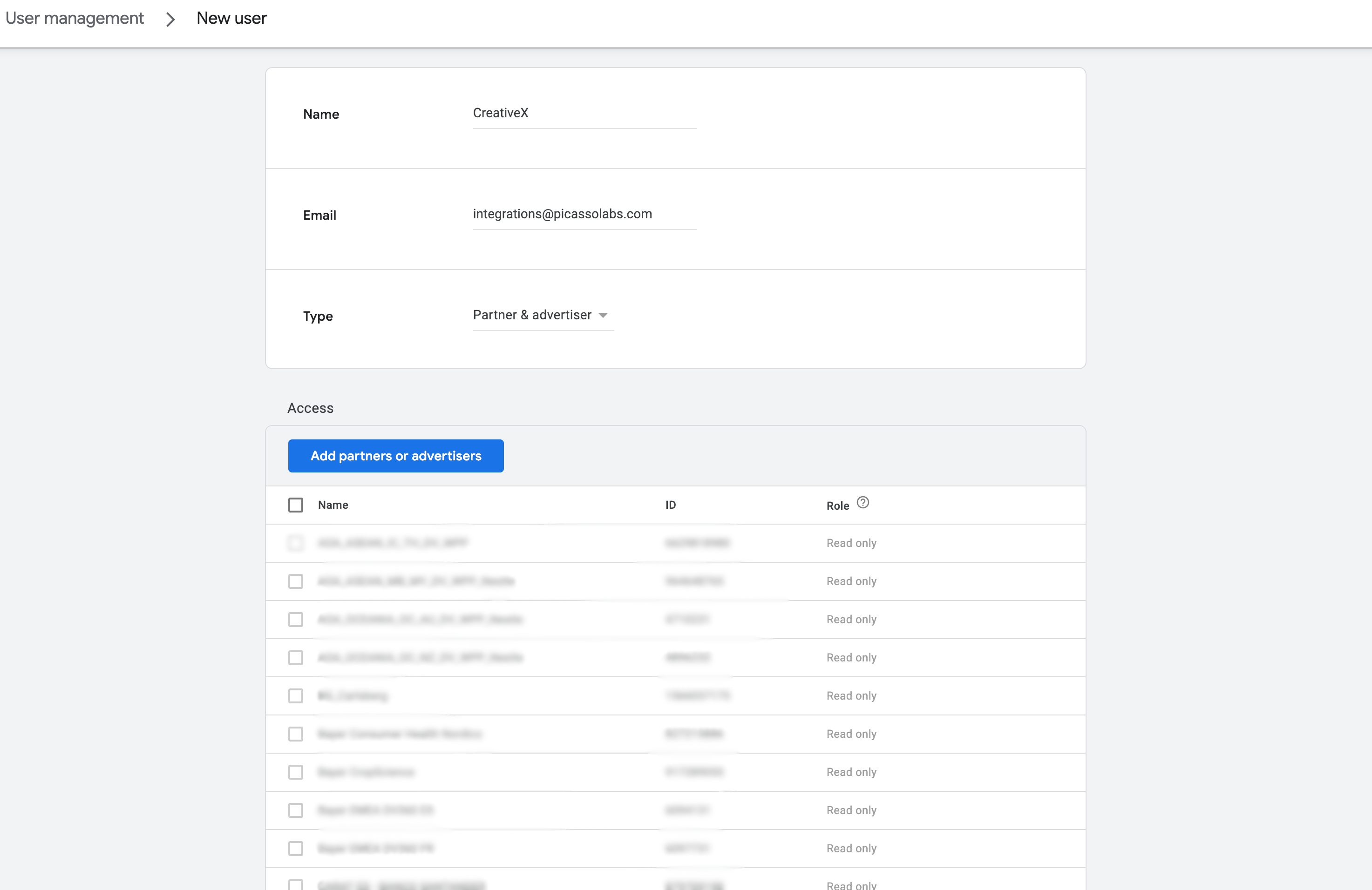Check the second row's checkbox
1372x890 pixels.
(296, 581)
